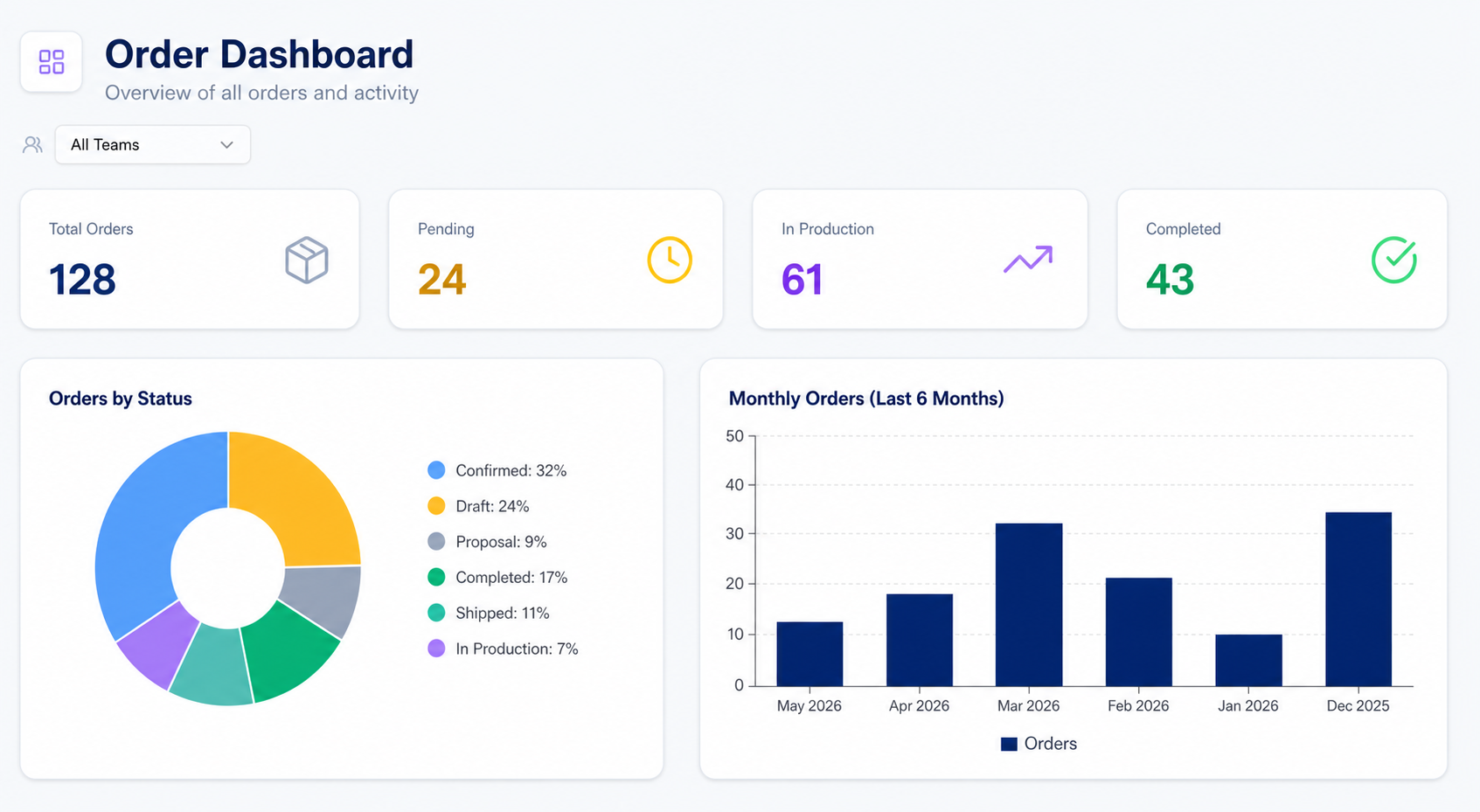Click the blue Confirmed legend dot

coord(436,470)
